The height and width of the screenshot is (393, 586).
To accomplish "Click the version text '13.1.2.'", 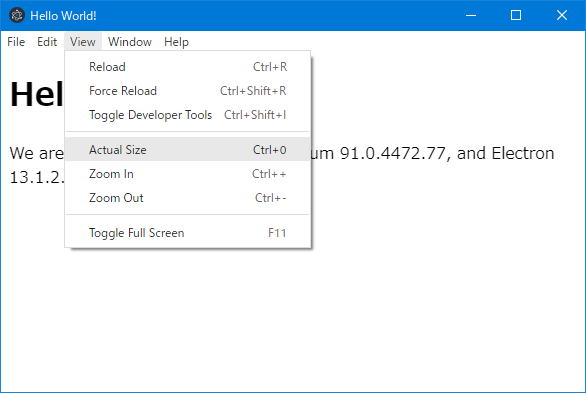I will pyautogui.click(x=37, y=177).
